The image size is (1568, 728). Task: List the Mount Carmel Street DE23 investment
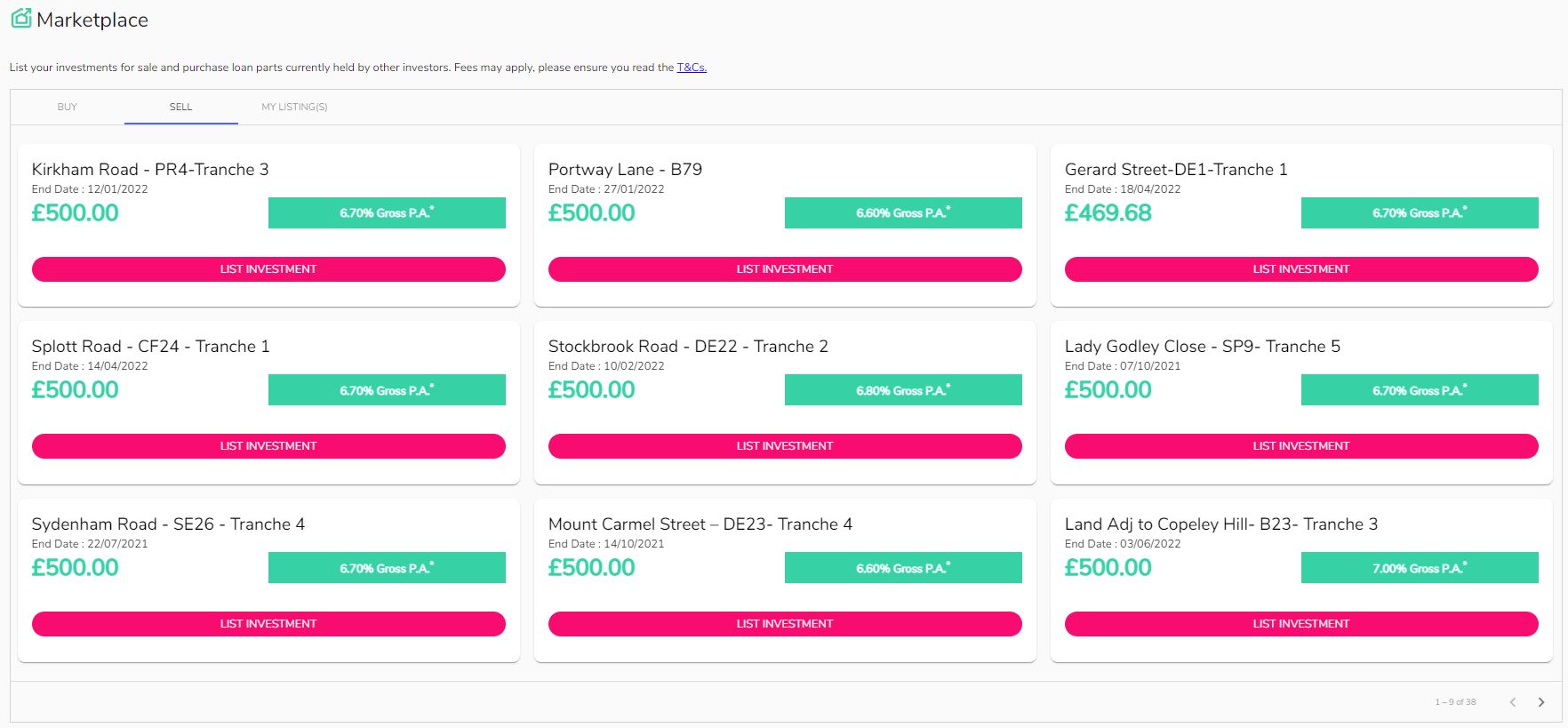coord(785,624)
